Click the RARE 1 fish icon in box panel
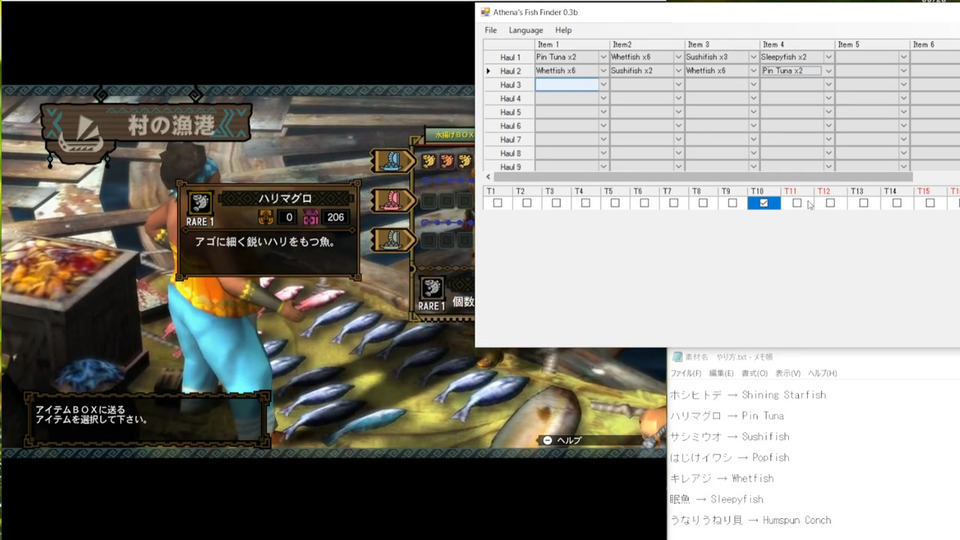Image resolution: width=960 pixels, height=540 pixels. 432,287
